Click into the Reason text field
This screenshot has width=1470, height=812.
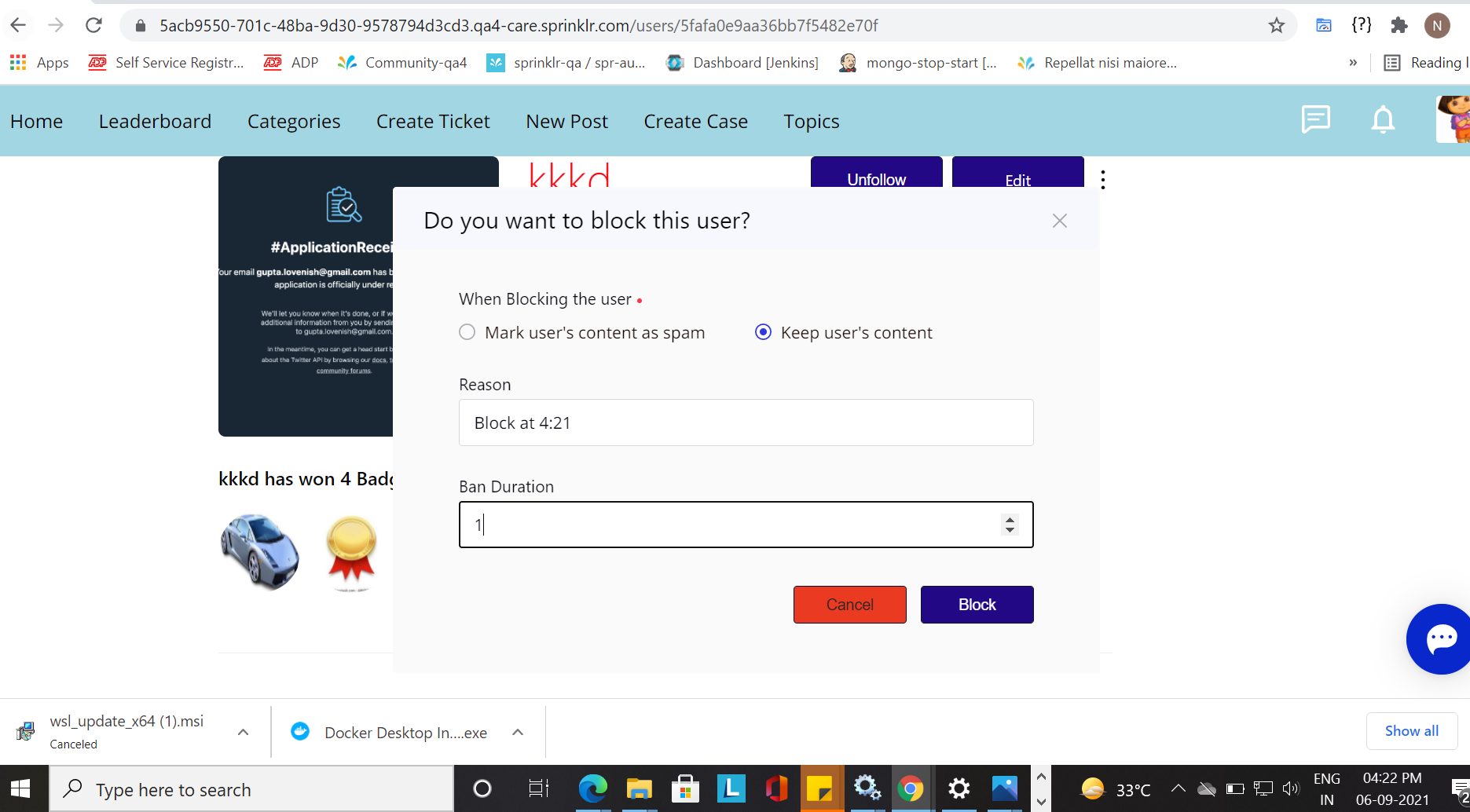pyautogui.click(x=746, y=422)
